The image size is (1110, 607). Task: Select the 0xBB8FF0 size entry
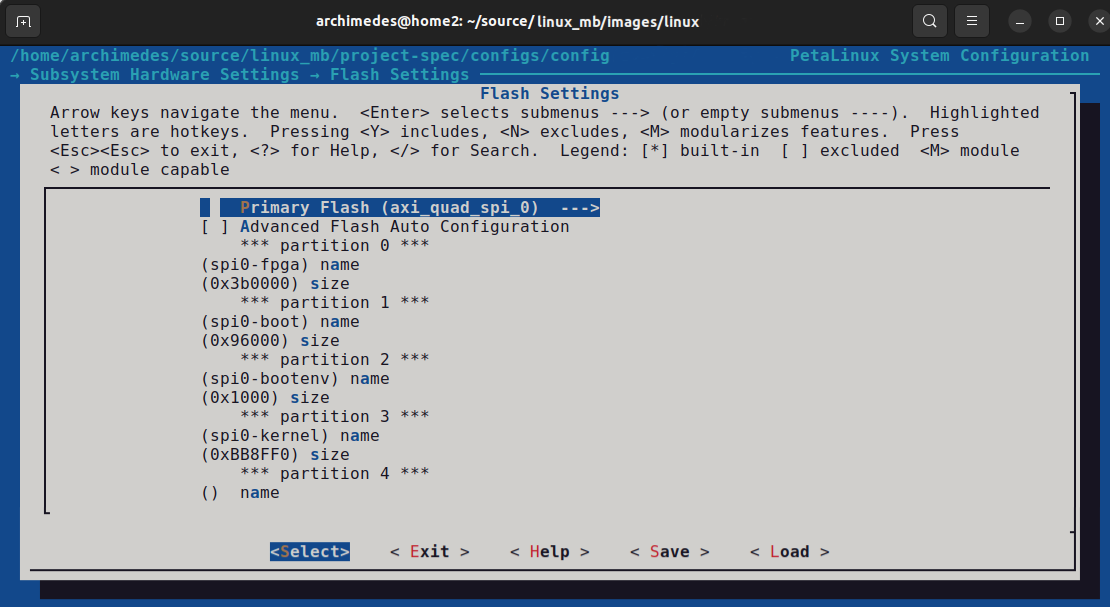275,455
